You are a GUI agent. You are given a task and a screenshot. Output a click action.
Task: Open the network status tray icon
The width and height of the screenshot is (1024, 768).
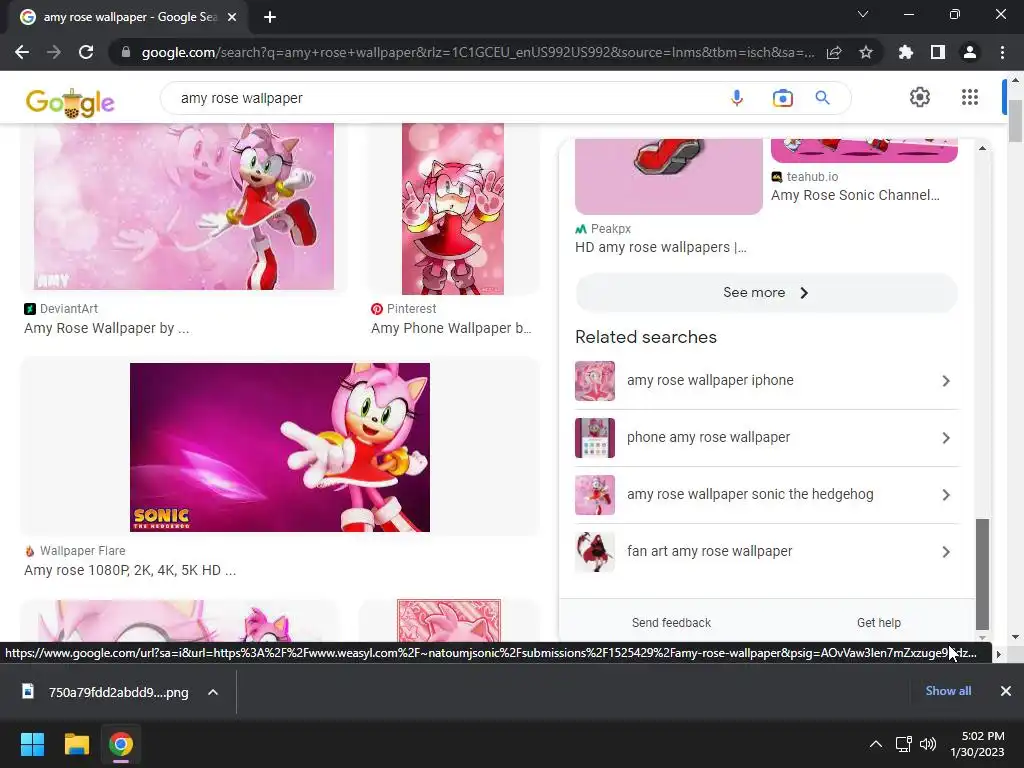(904, 744)
